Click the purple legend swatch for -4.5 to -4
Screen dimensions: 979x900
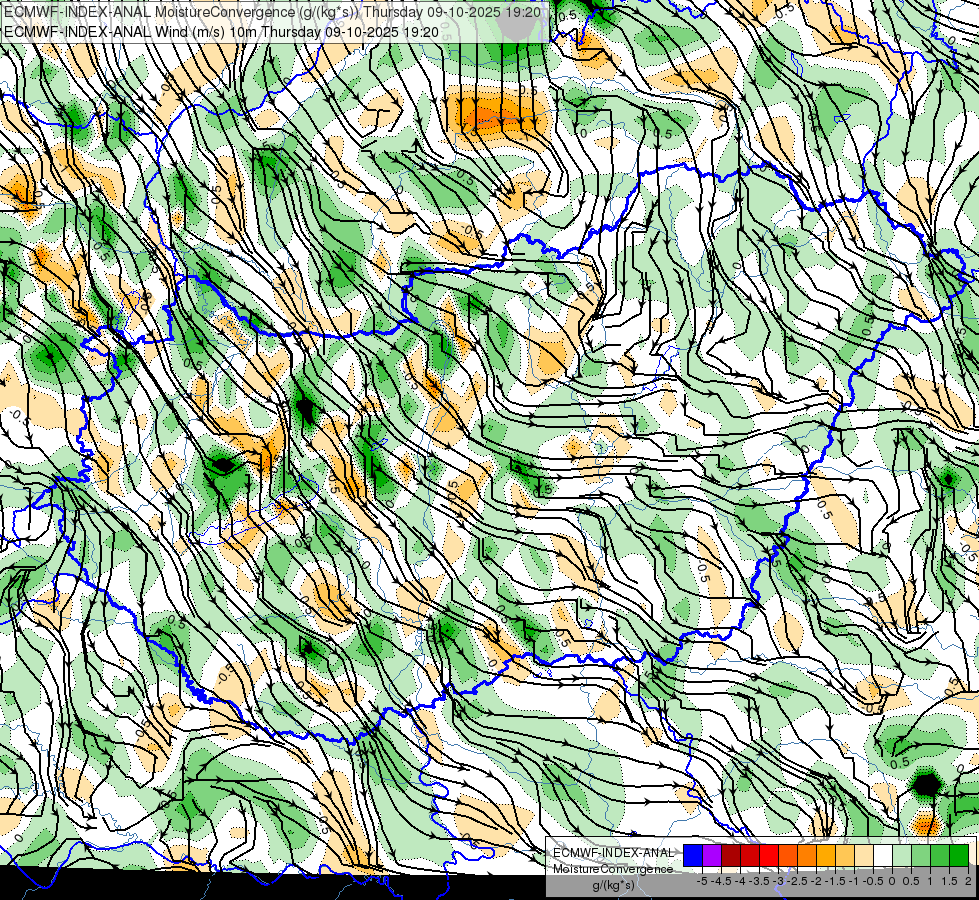point(712,855)
